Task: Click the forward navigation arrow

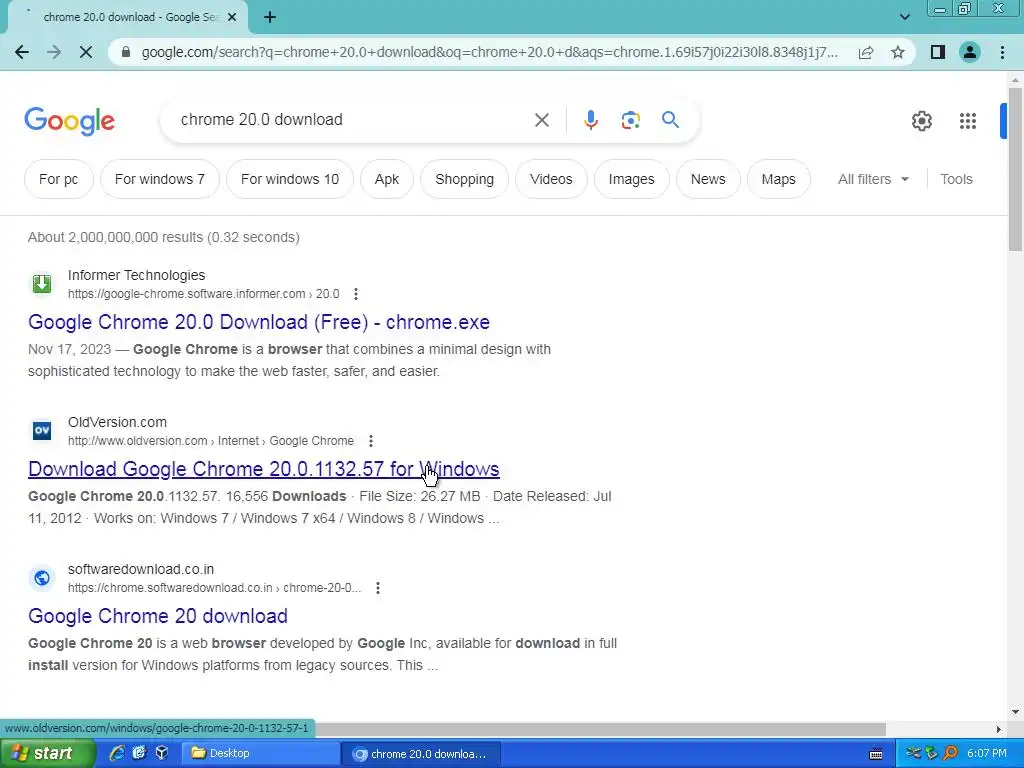Action: coord(54,52)
